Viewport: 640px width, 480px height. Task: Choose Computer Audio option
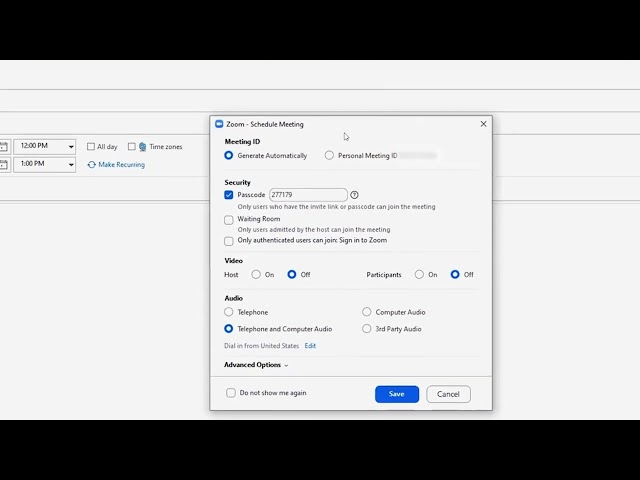click(x=367, y=312)
